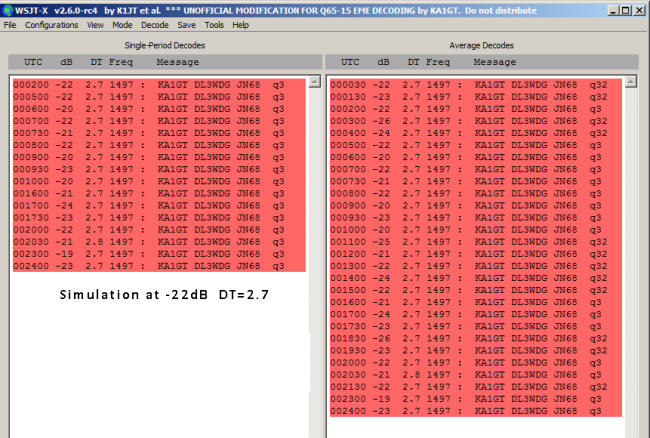Select Average Decodes row 000300
Screen dimensions: 650x438
[x=476, y=121]
